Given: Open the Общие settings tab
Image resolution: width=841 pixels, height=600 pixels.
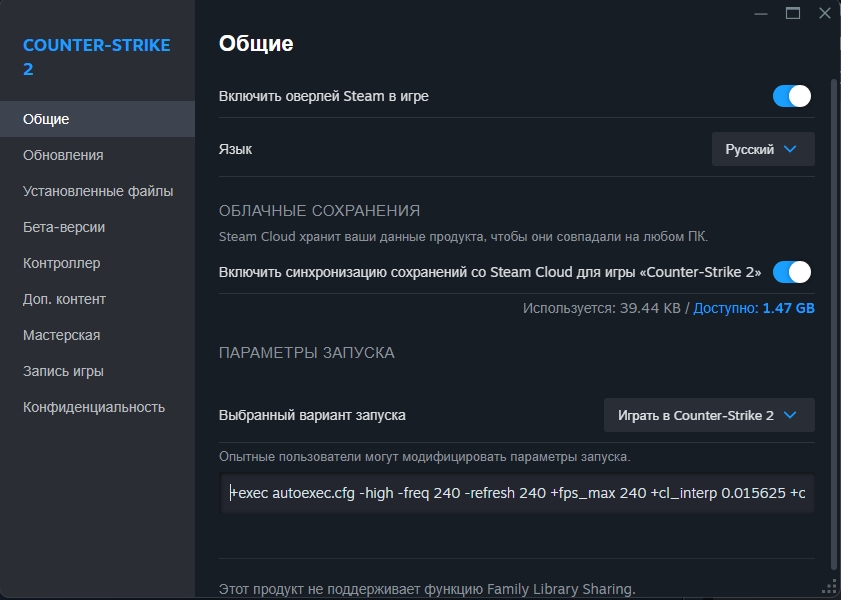Looking at the screenshot, I should pos(46,119).
